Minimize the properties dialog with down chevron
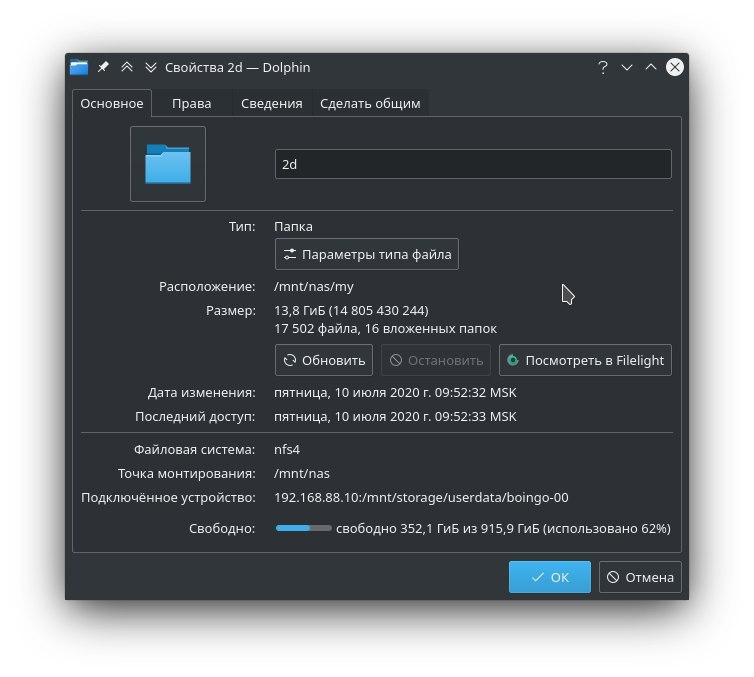This screenshot has width=754, height=677. coord(627,67)
